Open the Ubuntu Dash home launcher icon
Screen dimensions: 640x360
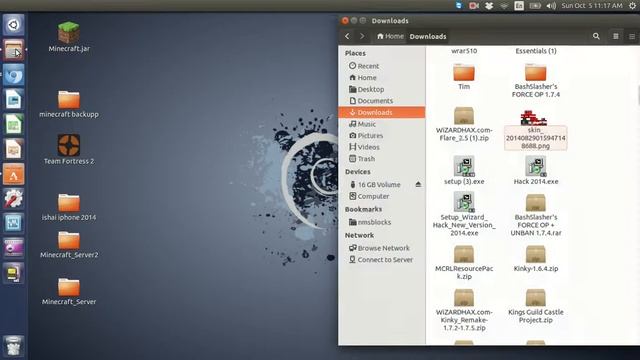tap(13, 25)
